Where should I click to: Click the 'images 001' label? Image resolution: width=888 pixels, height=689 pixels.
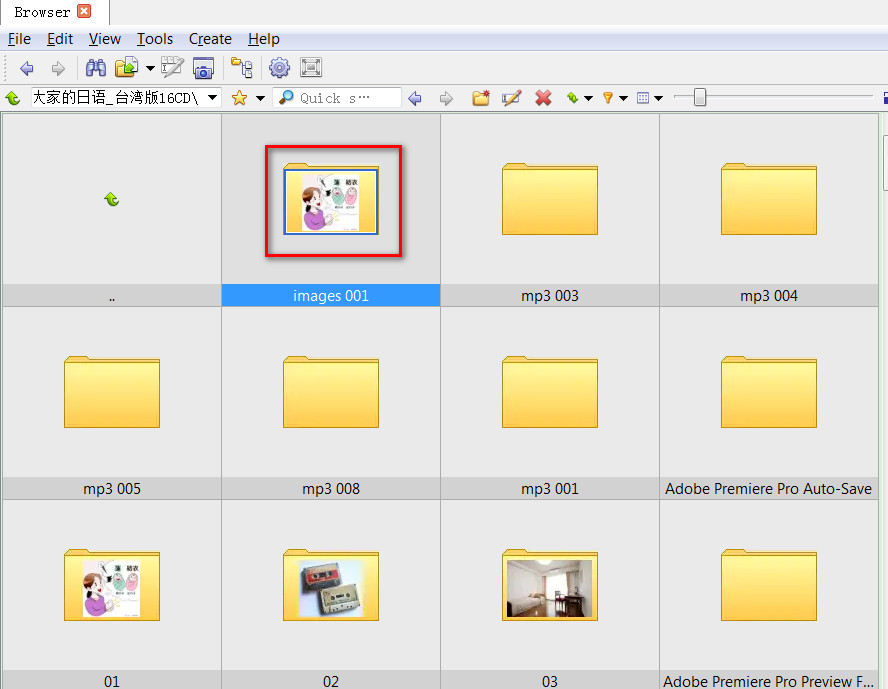click(331, 296)
